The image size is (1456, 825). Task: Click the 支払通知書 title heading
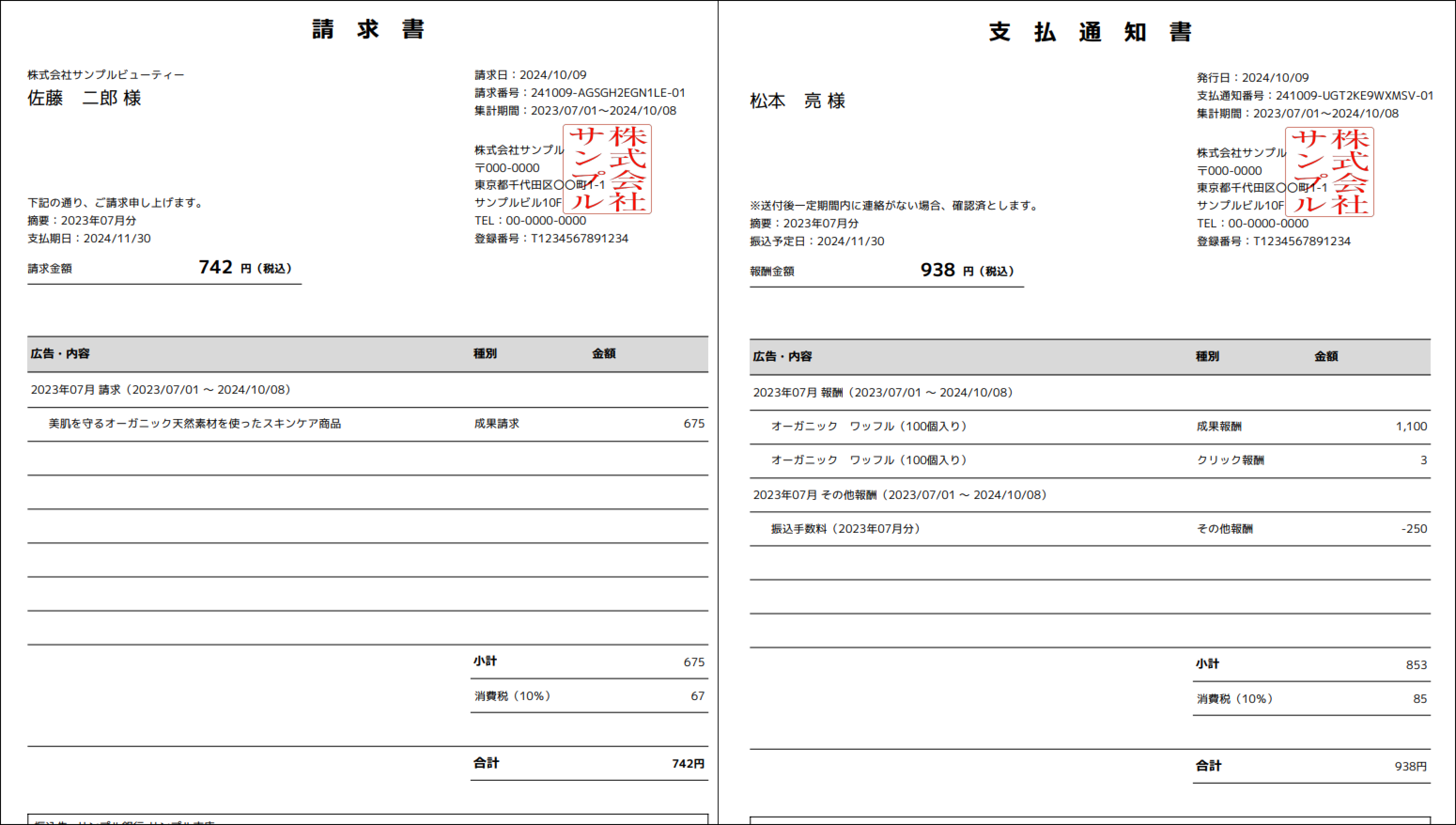1090,32
